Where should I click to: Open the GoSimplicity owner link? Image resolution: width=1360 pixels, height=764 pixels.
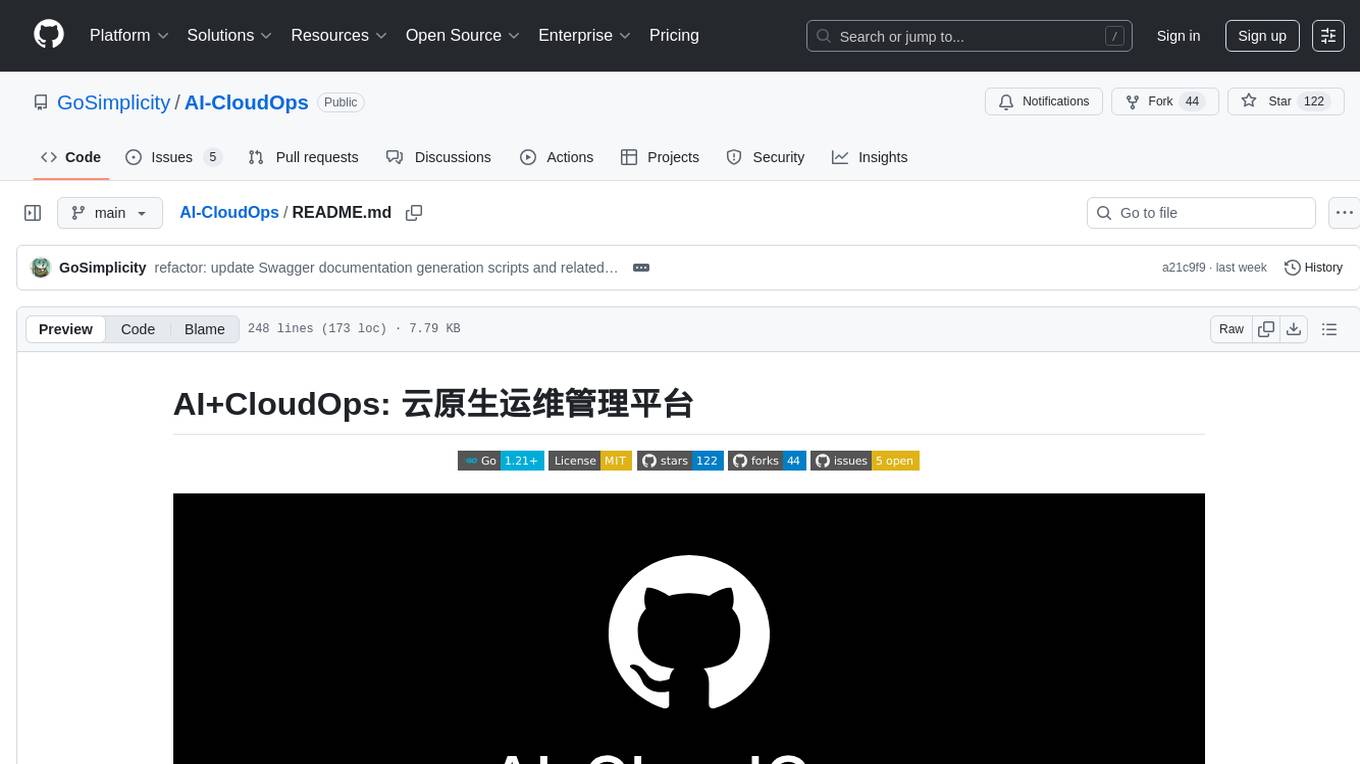tap(114, 102)
